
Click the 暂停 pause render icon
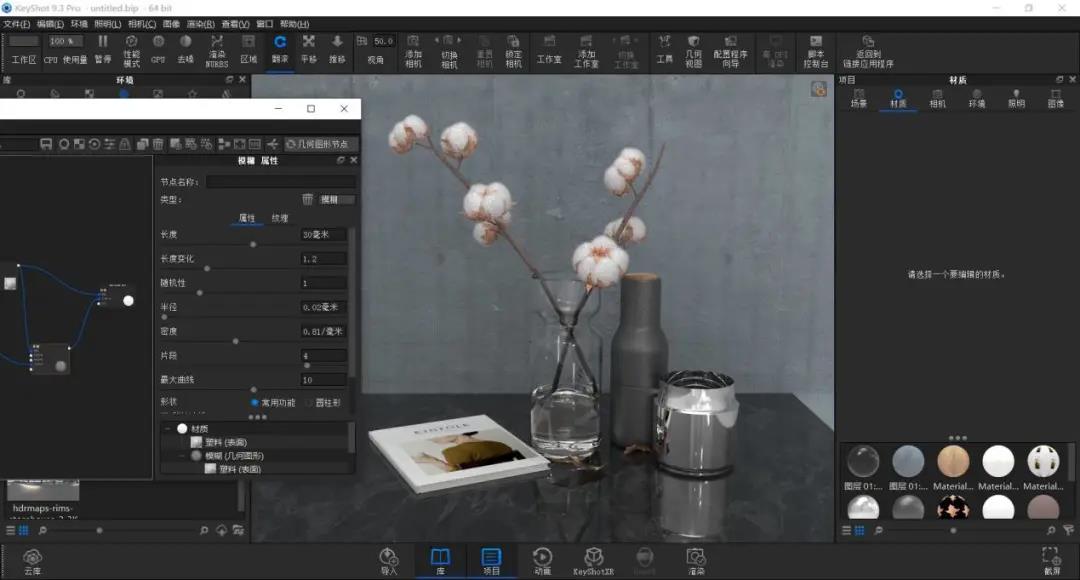pos(103,50)
